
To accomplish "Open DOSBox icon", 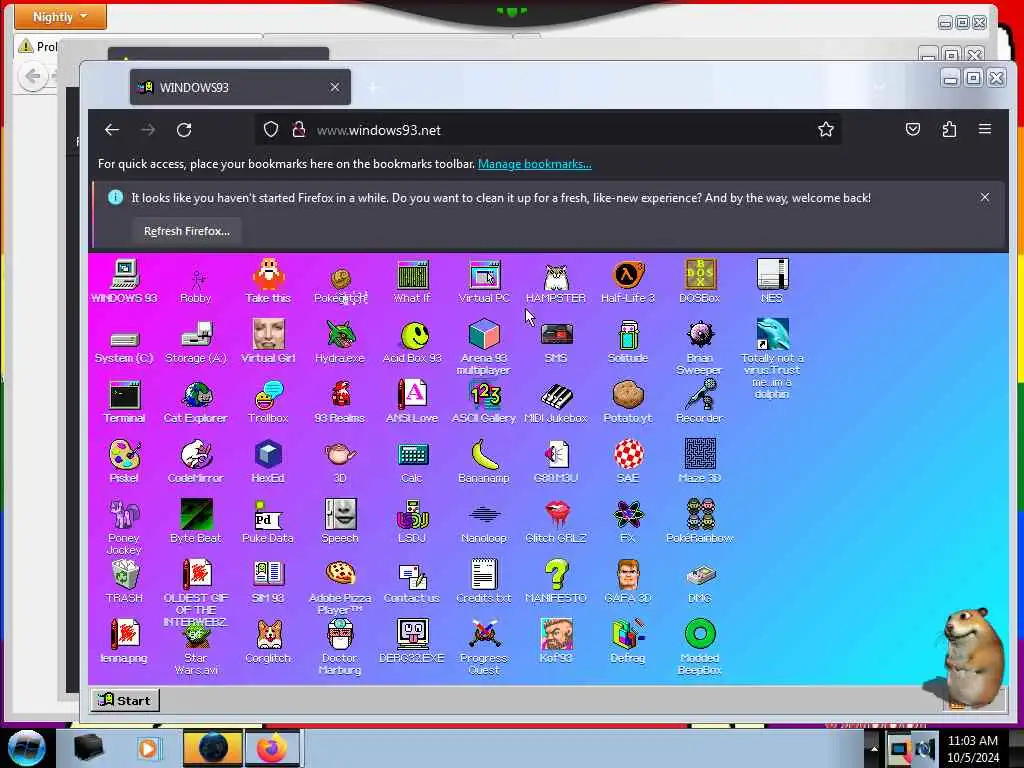I will tap(699, 281).
